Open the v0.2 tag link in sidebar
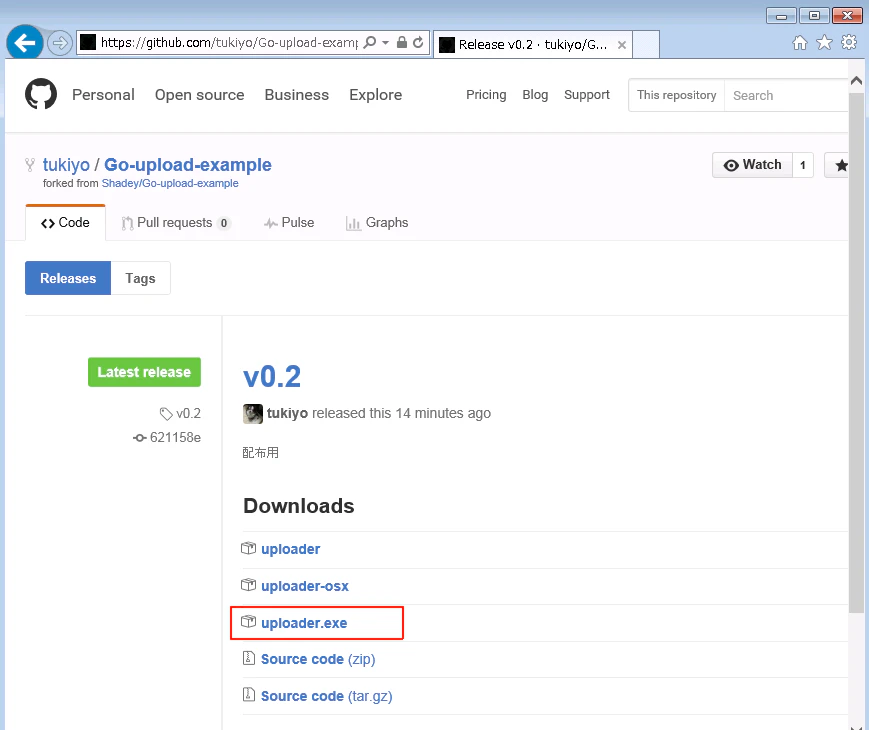Image resolution: width=869 pixels, height=730 pixels. point(181,414)
